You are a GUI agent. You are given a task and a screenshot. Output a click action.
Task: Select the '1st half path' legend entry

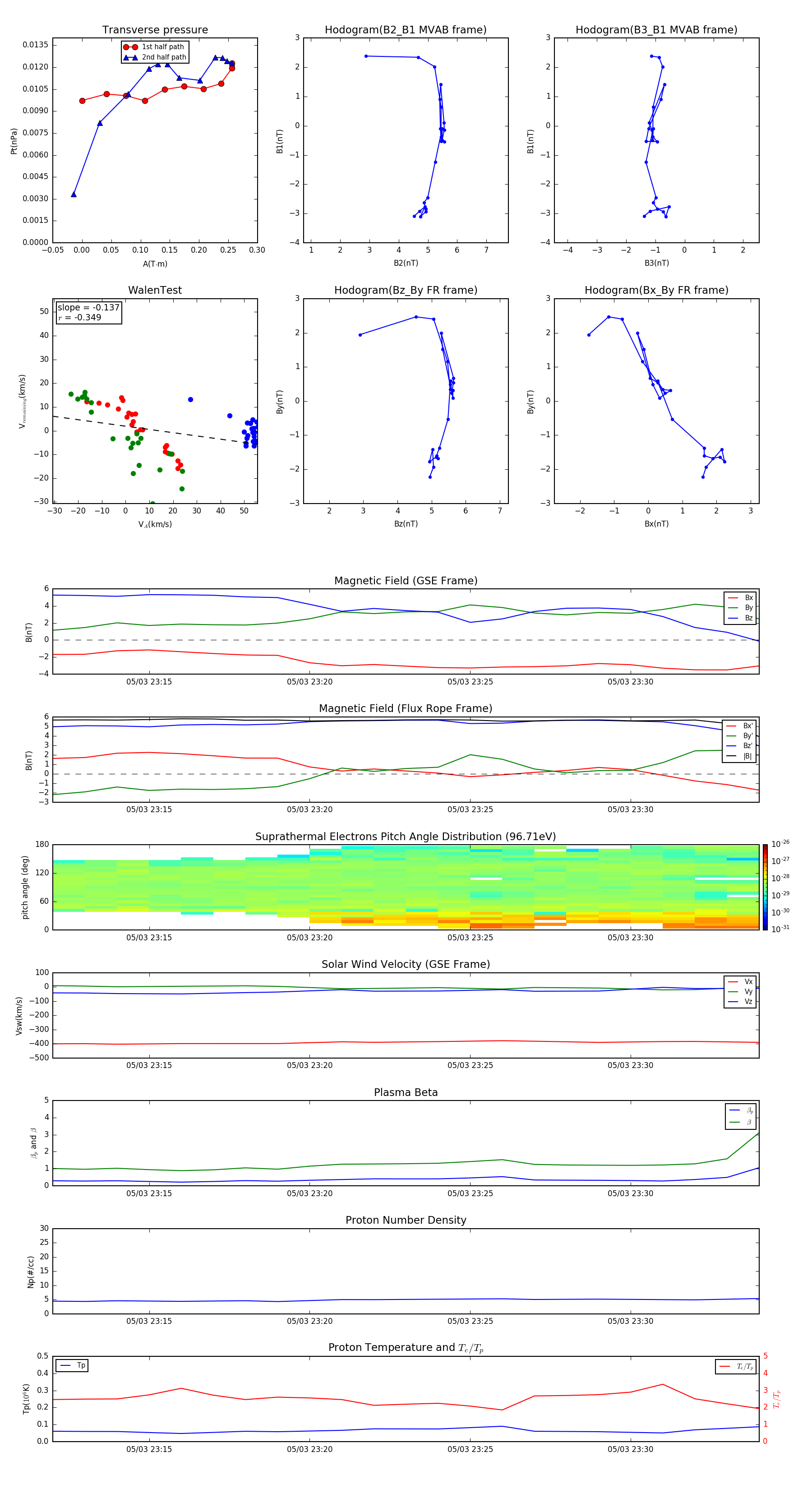pyautogui.click(x=155, y=47)
